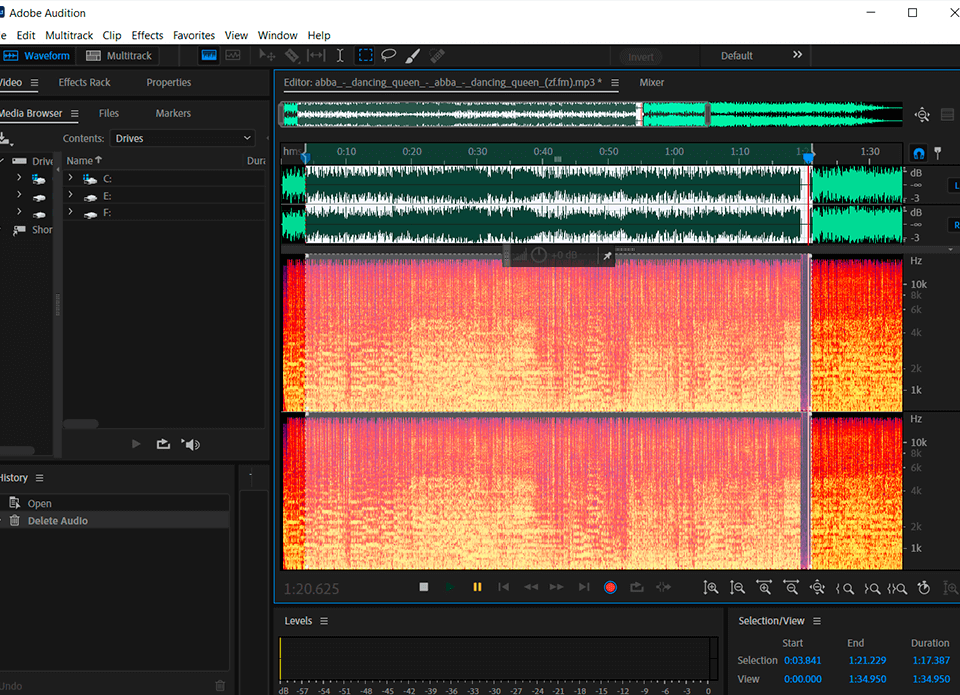
Task: Open the Contents Drives dropdown
Action: [x=182, y=138]
